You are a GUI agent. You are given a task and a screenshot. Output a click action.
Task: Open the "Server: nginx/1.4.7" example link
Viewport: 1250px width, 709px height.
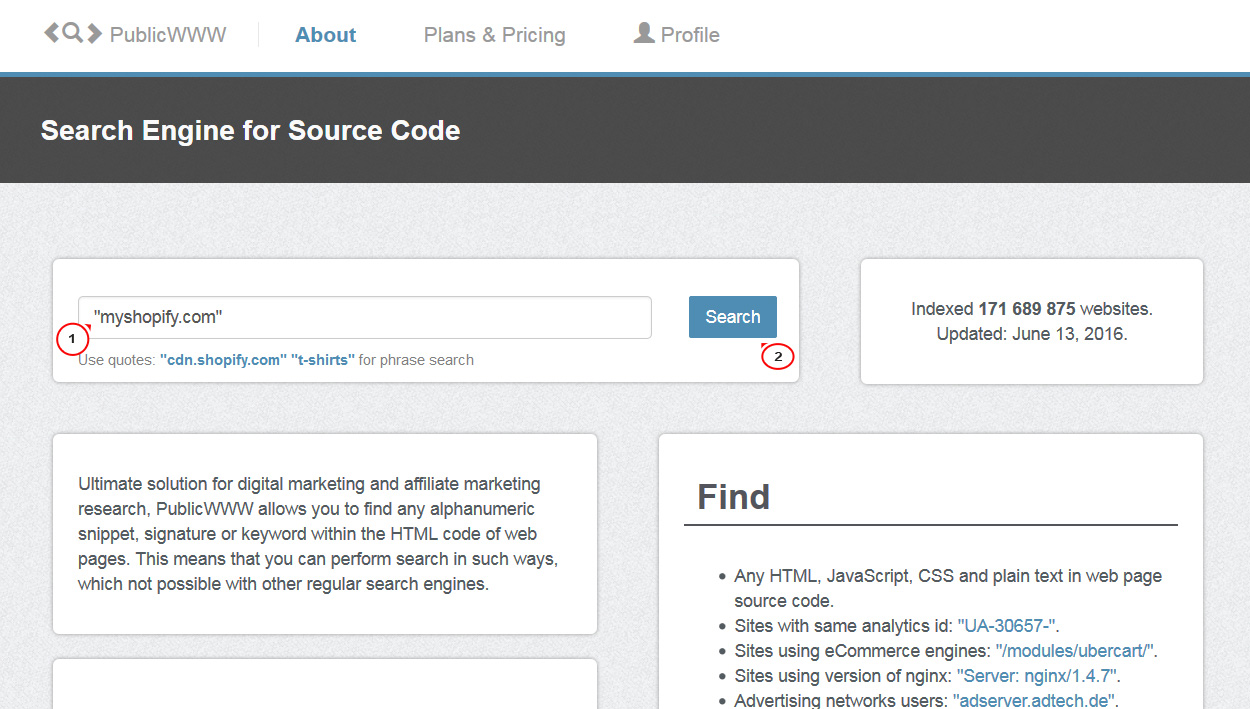click(1038, 676)
